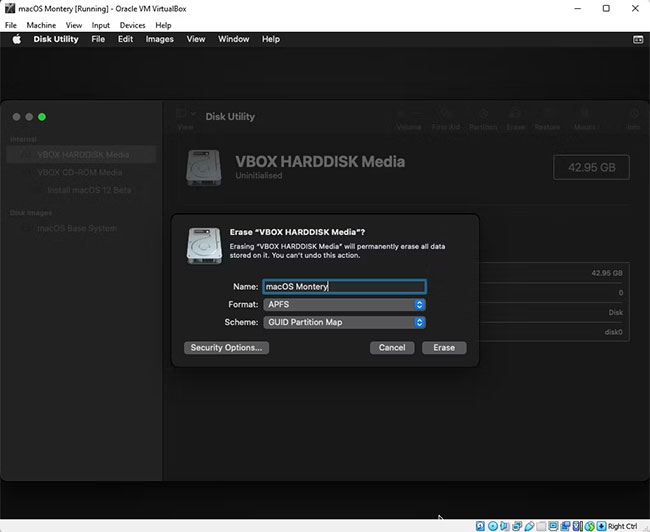
Task: Open the Format APFS dropdown
Action: tap(344, 304)
